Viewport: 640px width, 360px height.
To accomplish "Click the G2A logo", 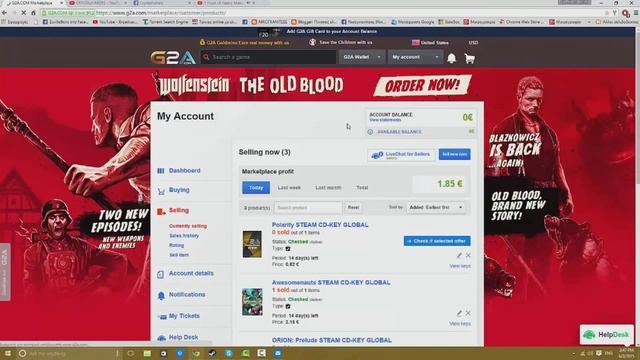I will pos(173,58).
